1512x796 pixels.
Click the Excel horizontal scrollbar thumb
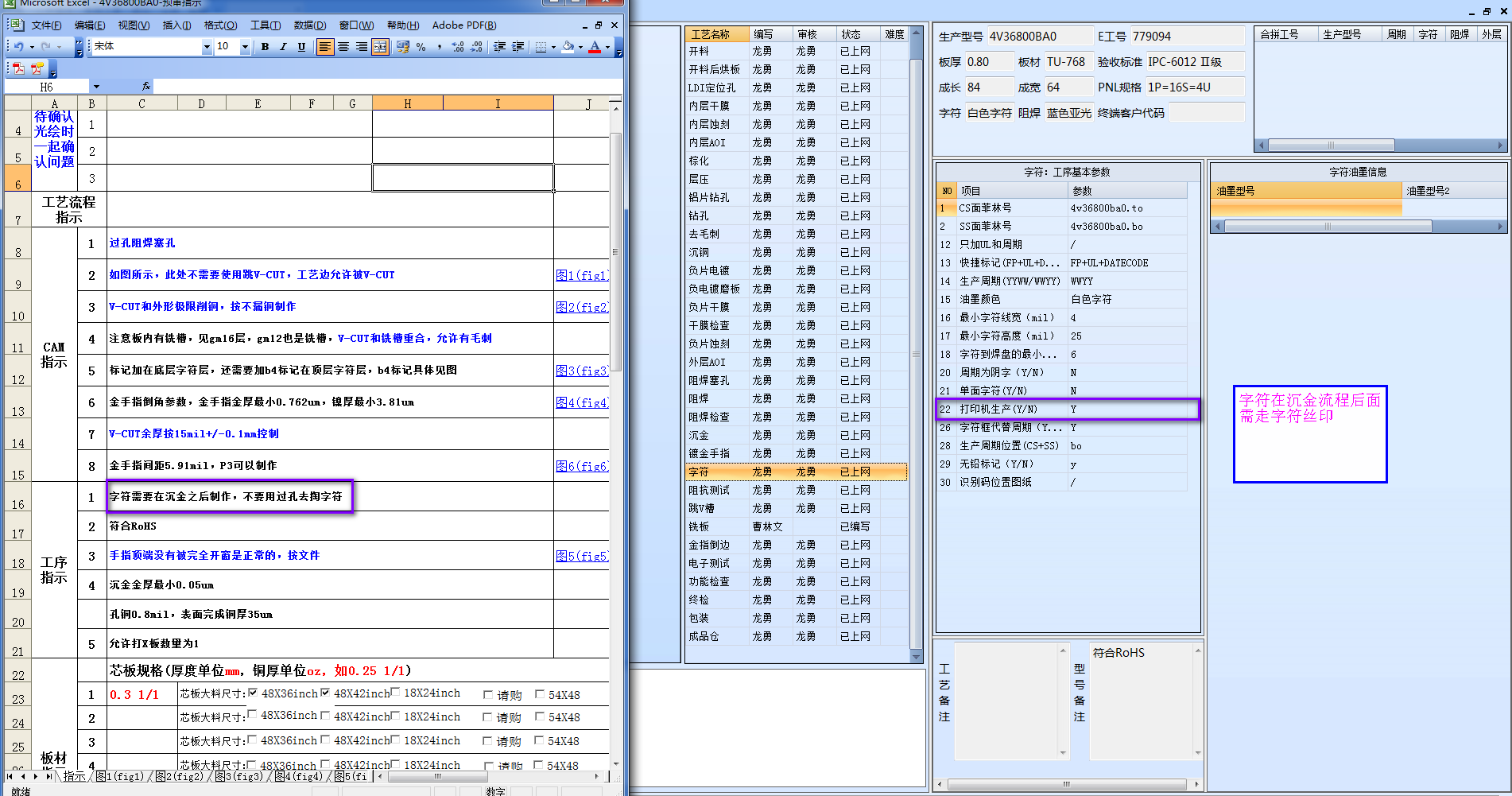tap(436, 776)
